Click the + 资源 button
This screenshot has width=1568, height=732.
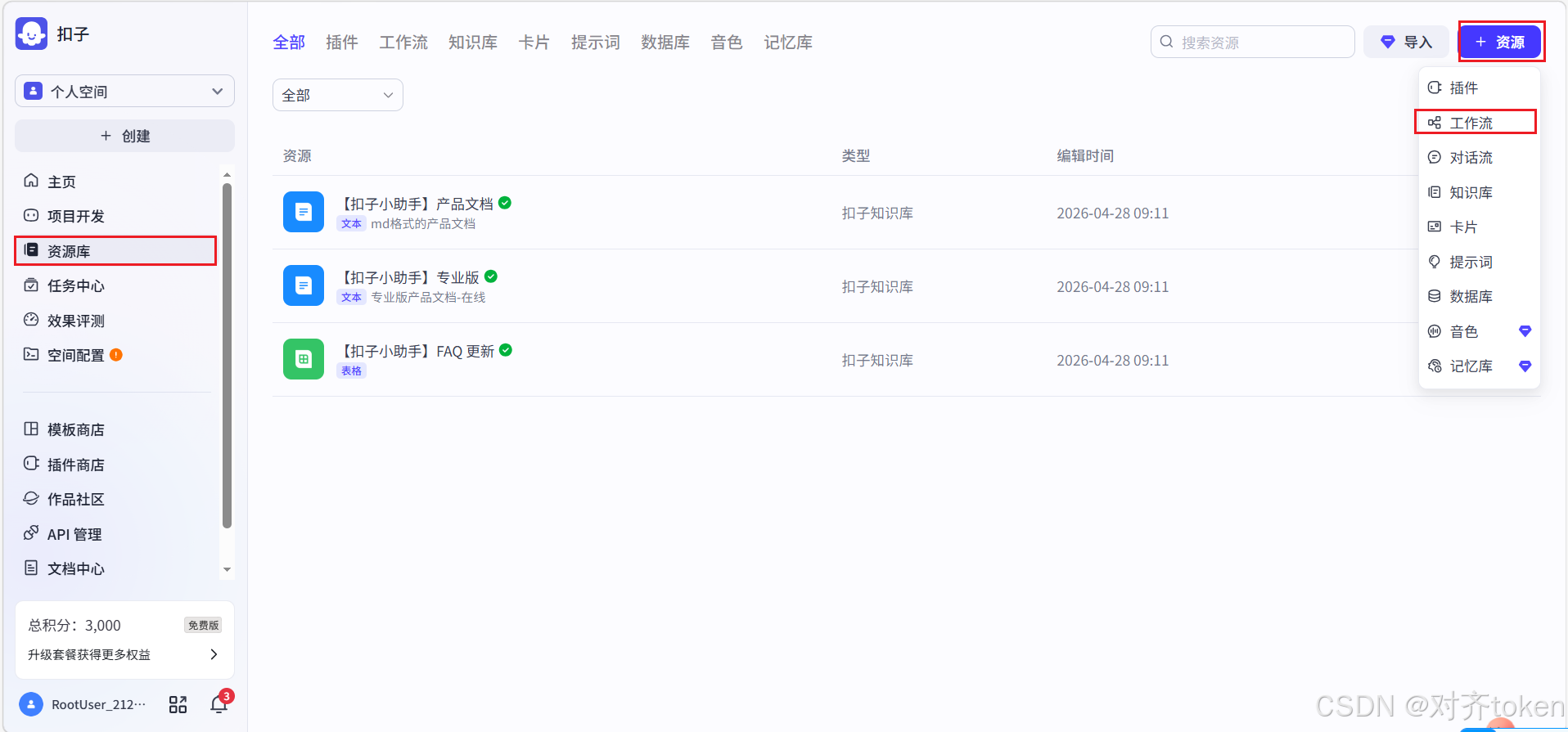pyautogui.click(x=1501, y=42)
